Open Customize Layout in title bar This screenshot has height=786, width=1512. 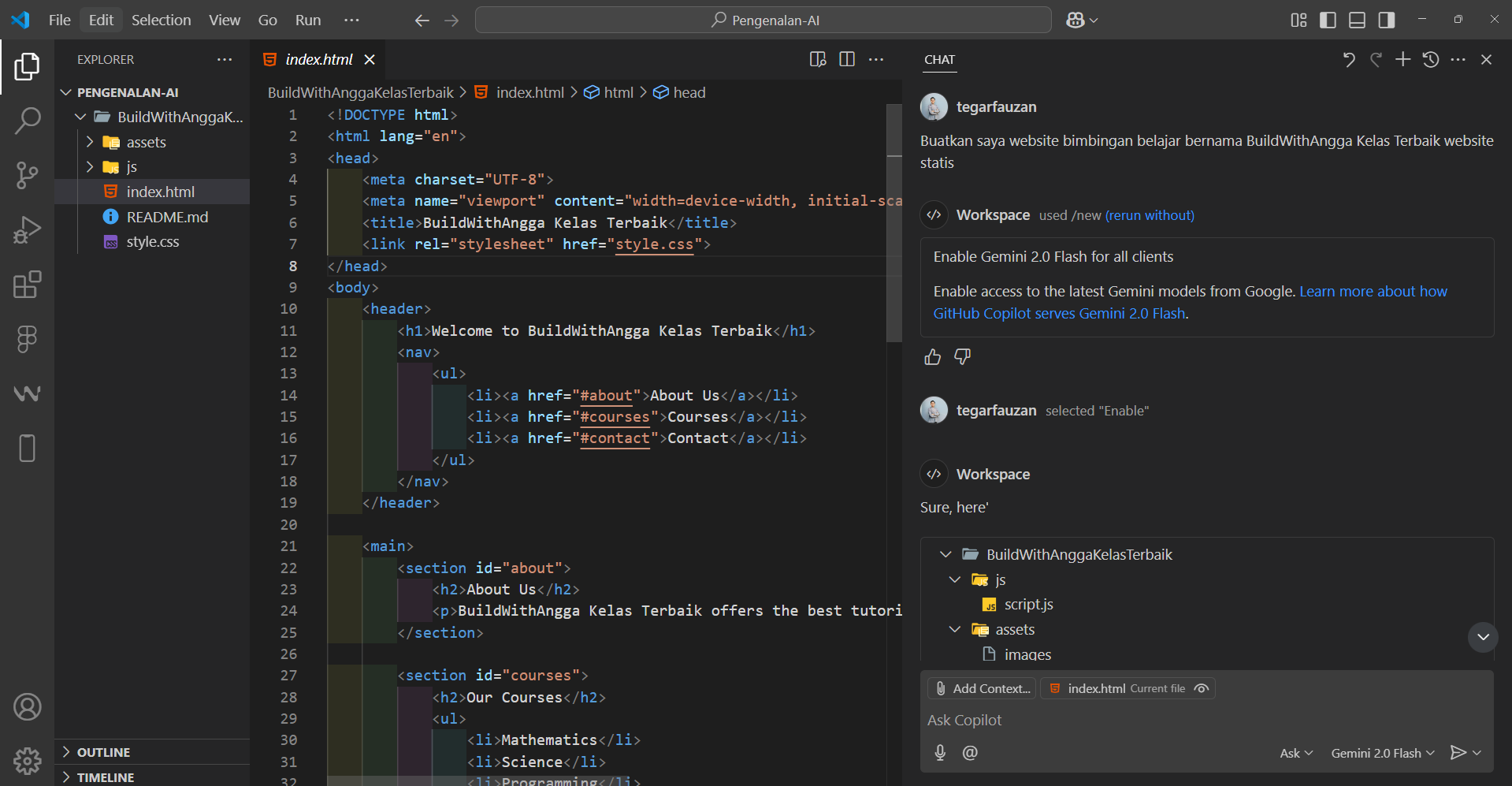[x=1298, y=20]
